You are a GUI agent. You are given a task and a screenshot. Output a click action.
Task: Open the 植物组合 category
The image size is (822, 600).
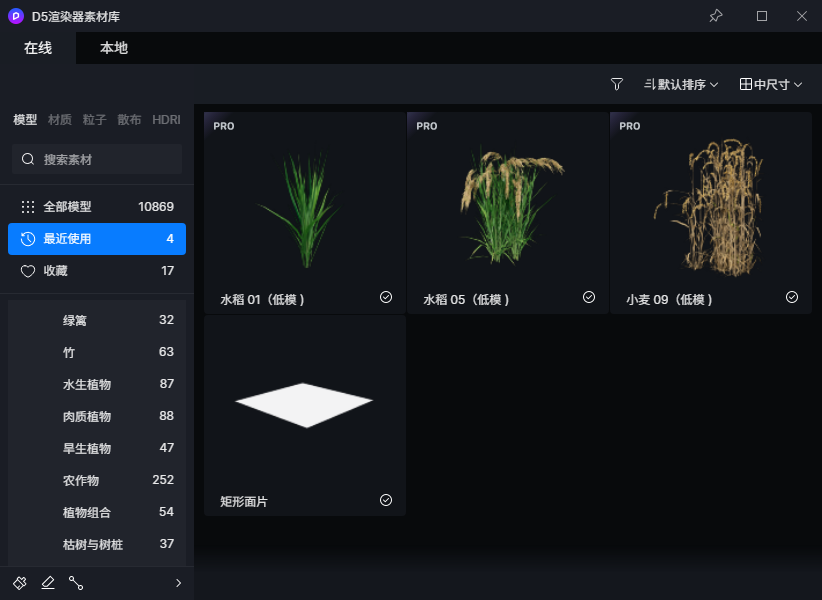click(x=97, y=512)
